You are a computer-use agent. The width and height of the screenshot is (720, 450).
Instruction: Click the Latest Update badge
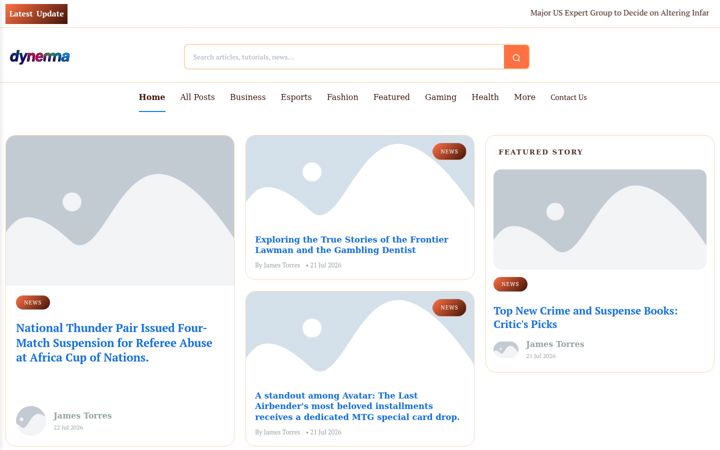pyautogui.click(x=36, y=14)
